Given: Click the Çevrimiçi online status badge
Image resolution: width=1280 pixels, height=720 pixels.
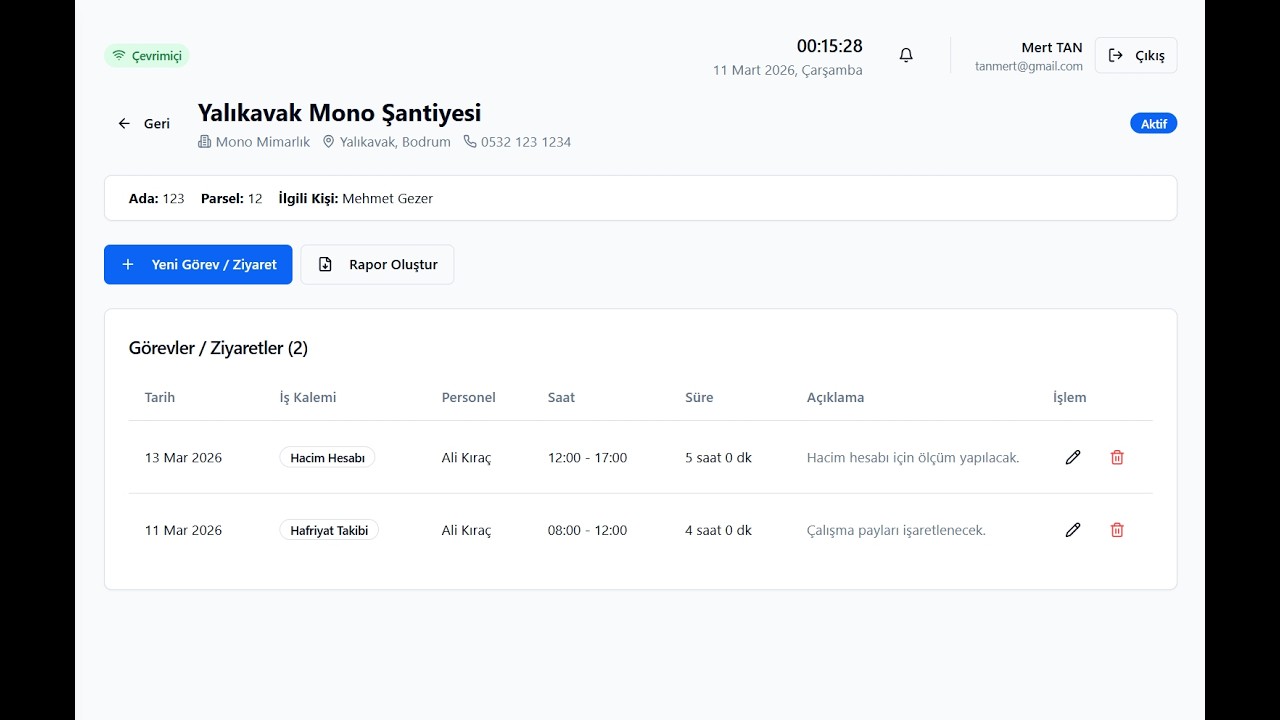Looking at the screenshot, I should [147, 56].
